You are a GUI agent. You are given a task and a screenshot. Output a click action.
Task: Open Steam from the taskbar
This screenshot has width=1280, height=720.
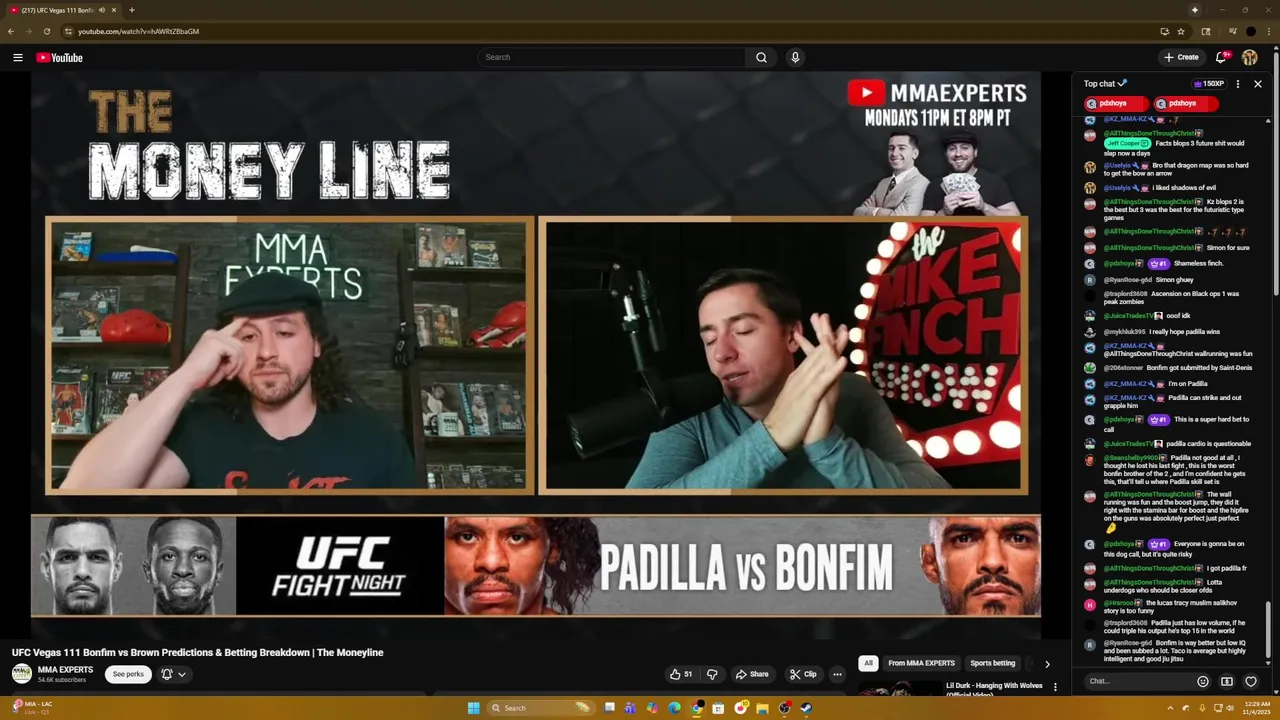806,708
